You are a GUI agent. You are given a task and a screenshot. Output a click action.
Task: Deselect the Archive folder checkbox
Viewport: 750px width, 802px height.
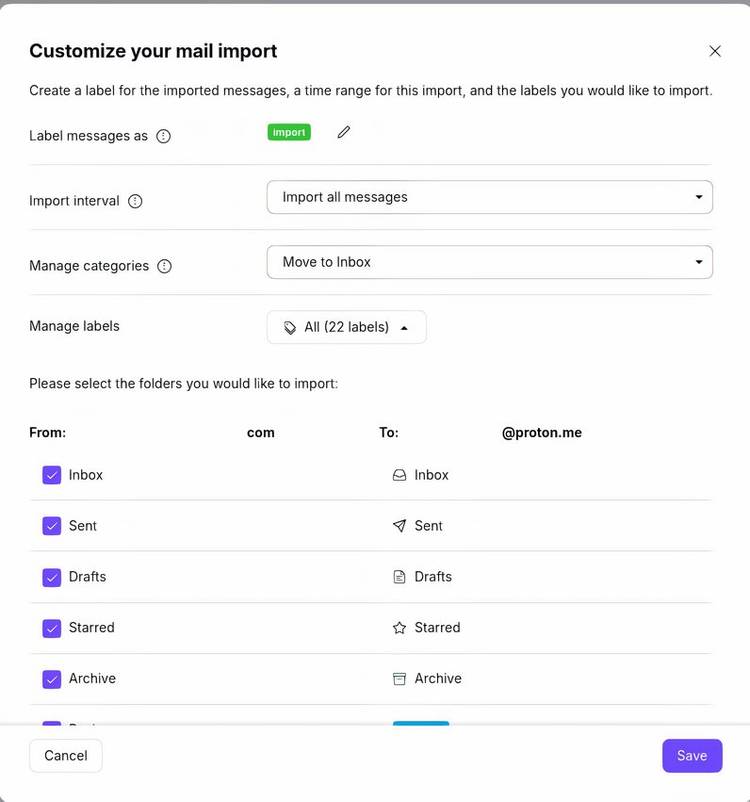pos(52,679)
